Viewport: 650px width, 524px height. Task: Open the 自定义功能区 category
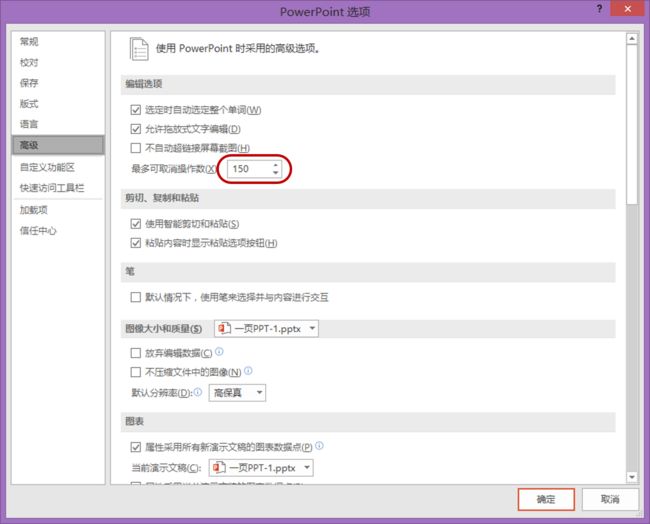pyautogui.click(x=47, y=167)
